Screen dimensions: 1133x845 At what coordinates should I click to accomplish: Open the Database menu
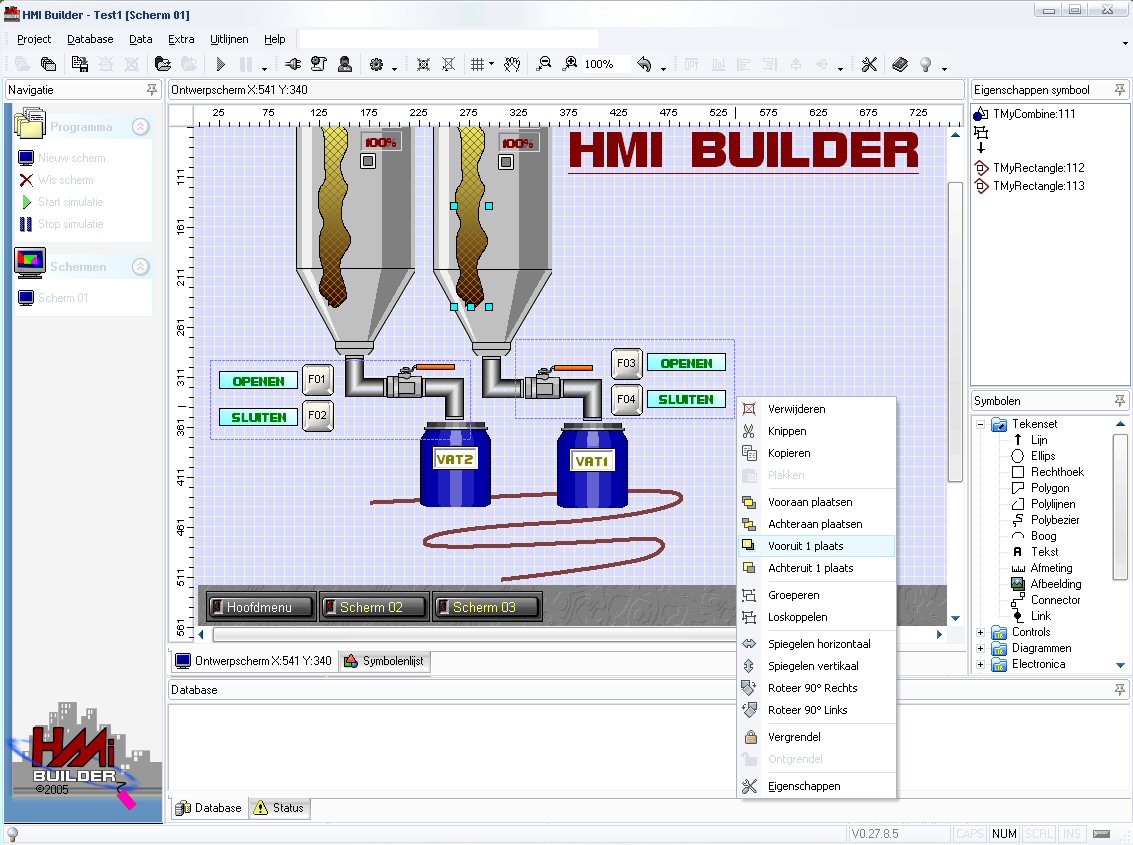[x=90, y=39]
